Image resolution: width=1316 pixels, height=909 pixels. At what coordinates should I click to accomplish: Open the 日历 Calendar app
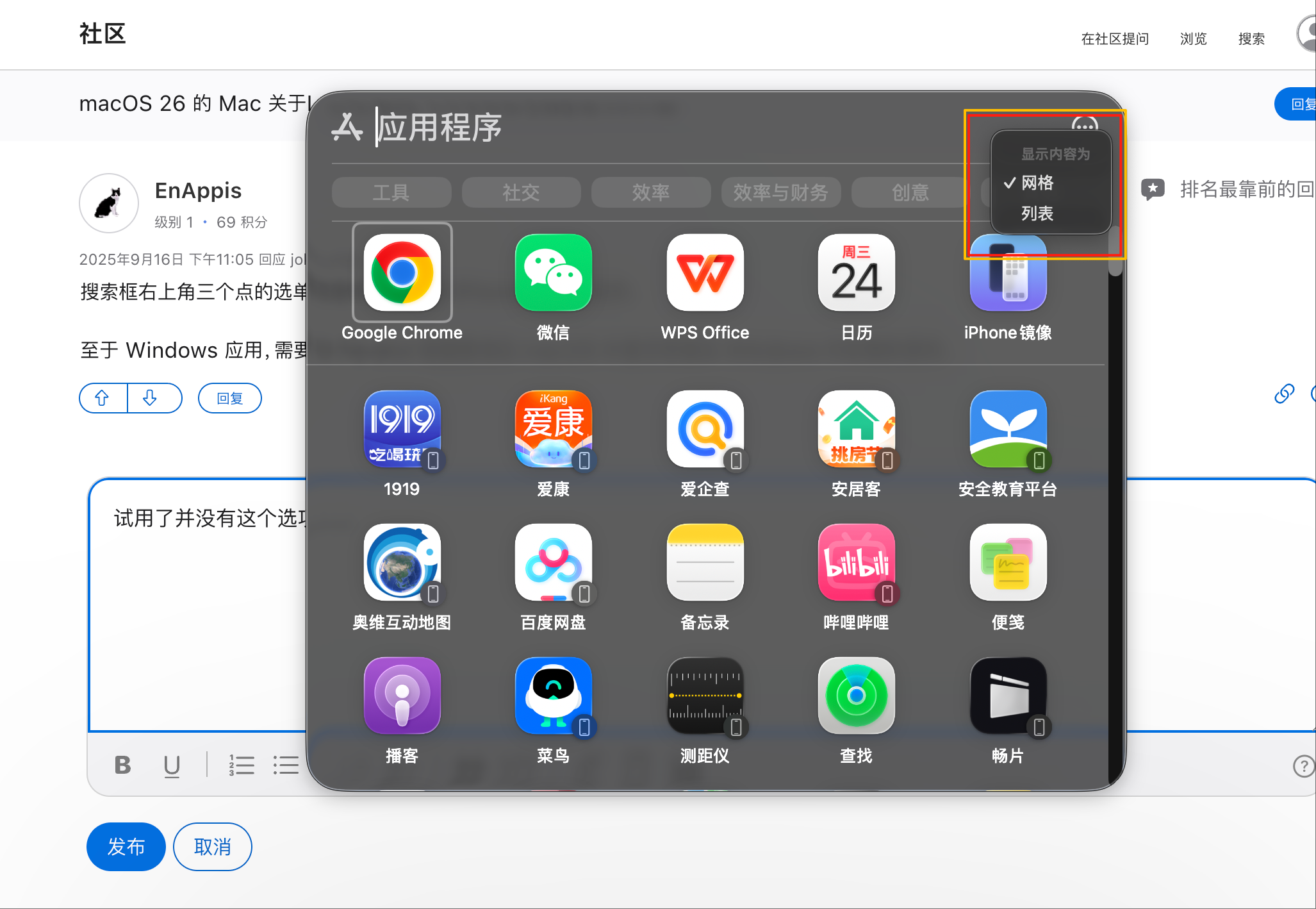(856, 272)
